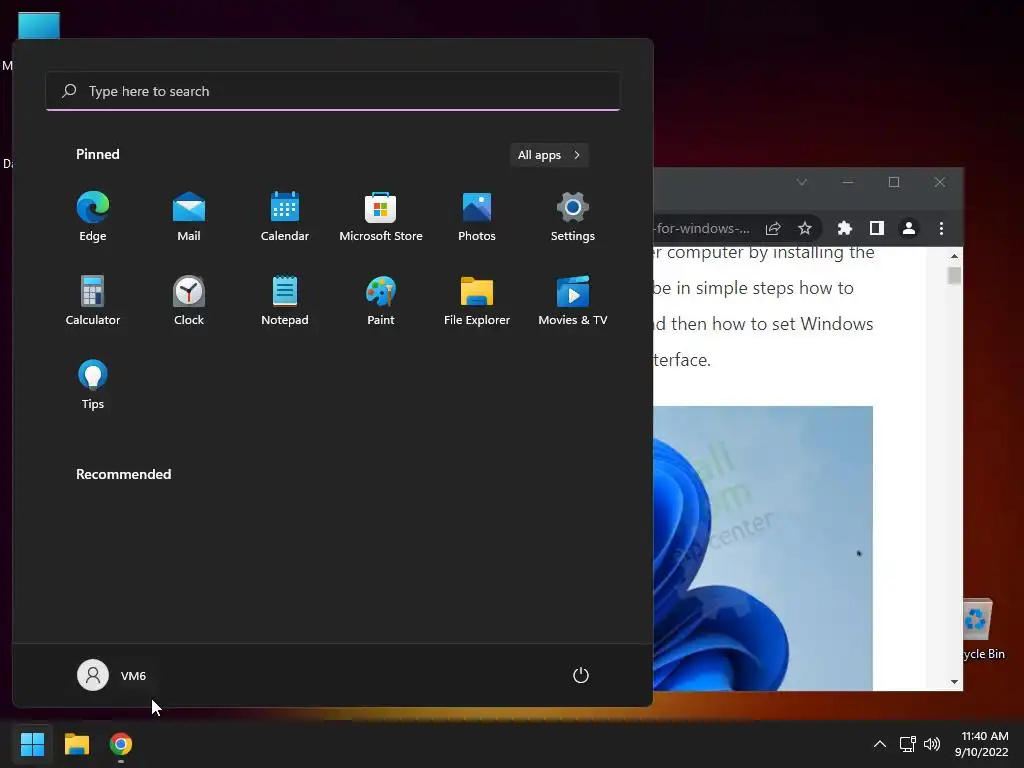This screenshot has height=768, width=1024.
Task: Minimize the Chrome window
Action: [848, 182]
